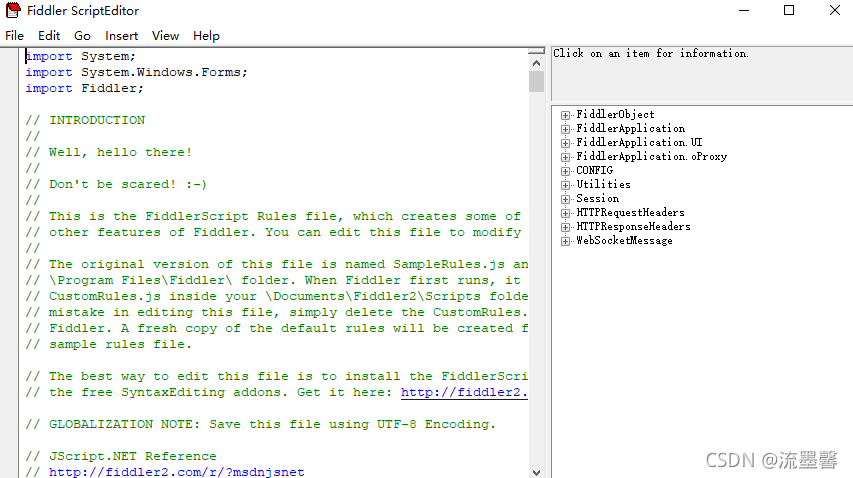Viewport: 853px width, 478px height.
Task: Click the 'GLOBALIZATION NOTE' comment line
Action: pos(261,424)
